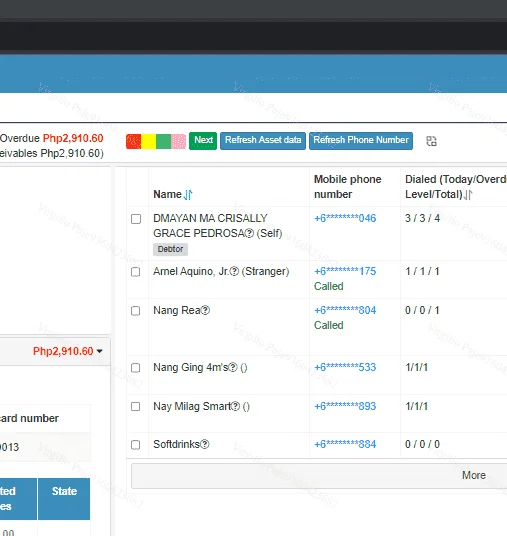Select the Softdrinks row checkbox
Screen dimensions: 507x536
point(136,445)
